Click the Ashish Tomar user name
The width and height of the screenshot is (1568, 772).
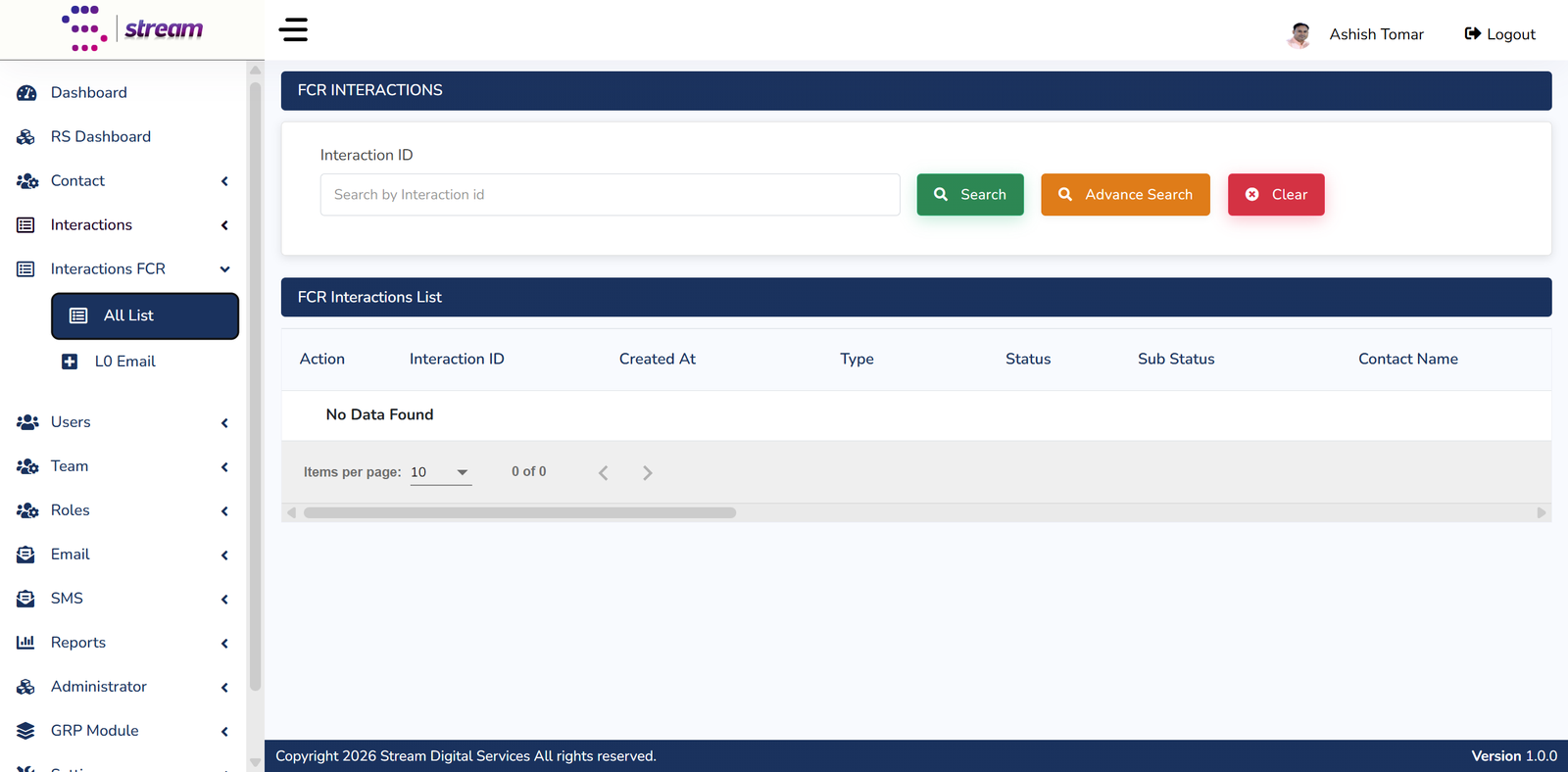[x=1377, y=34]
